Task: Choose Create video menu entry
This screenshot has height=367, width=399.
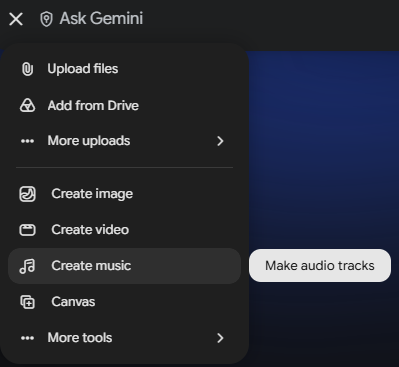Action: coord(124,230)
